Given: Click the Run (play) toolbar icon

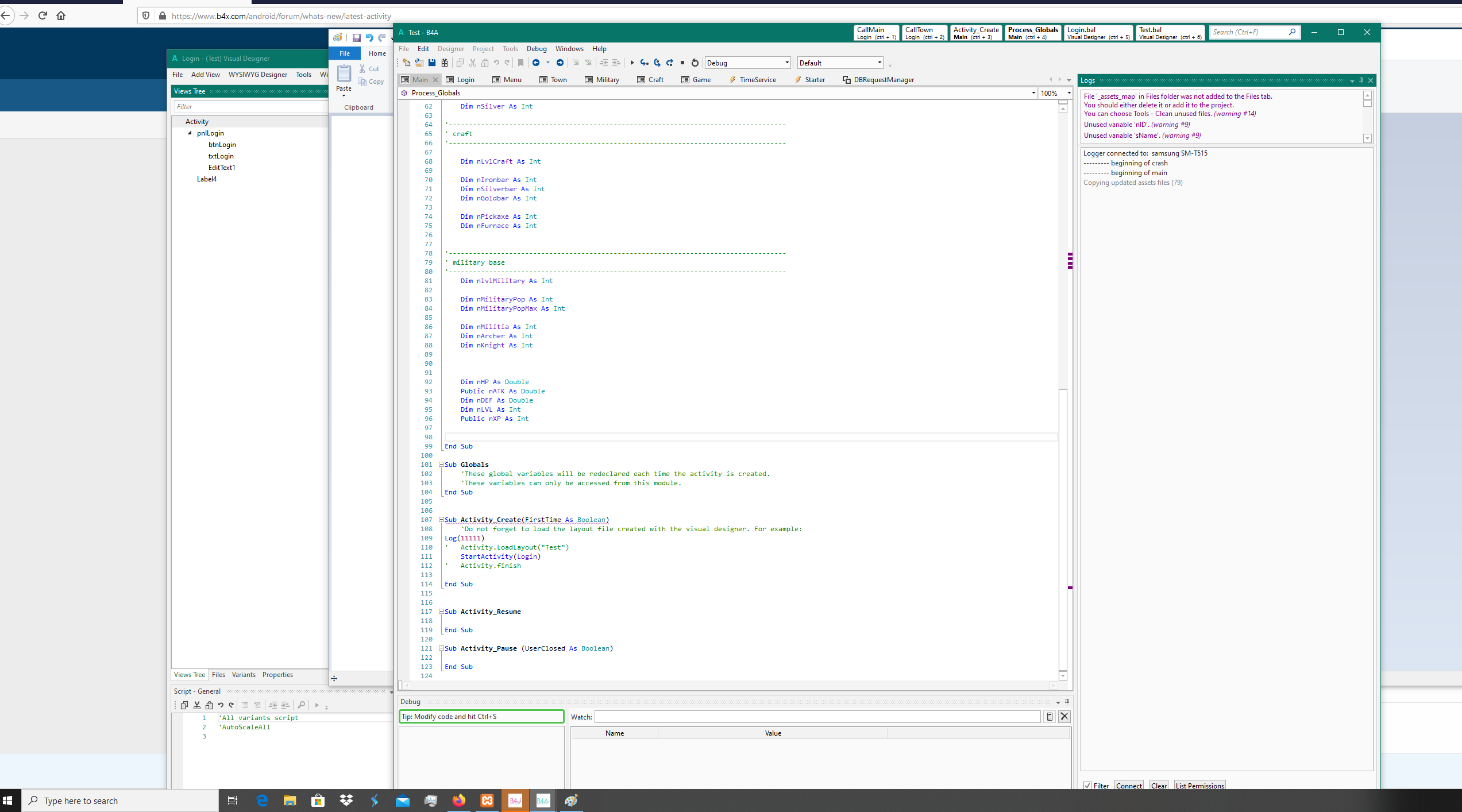Looking at the screenshot, I should [632, 63].
